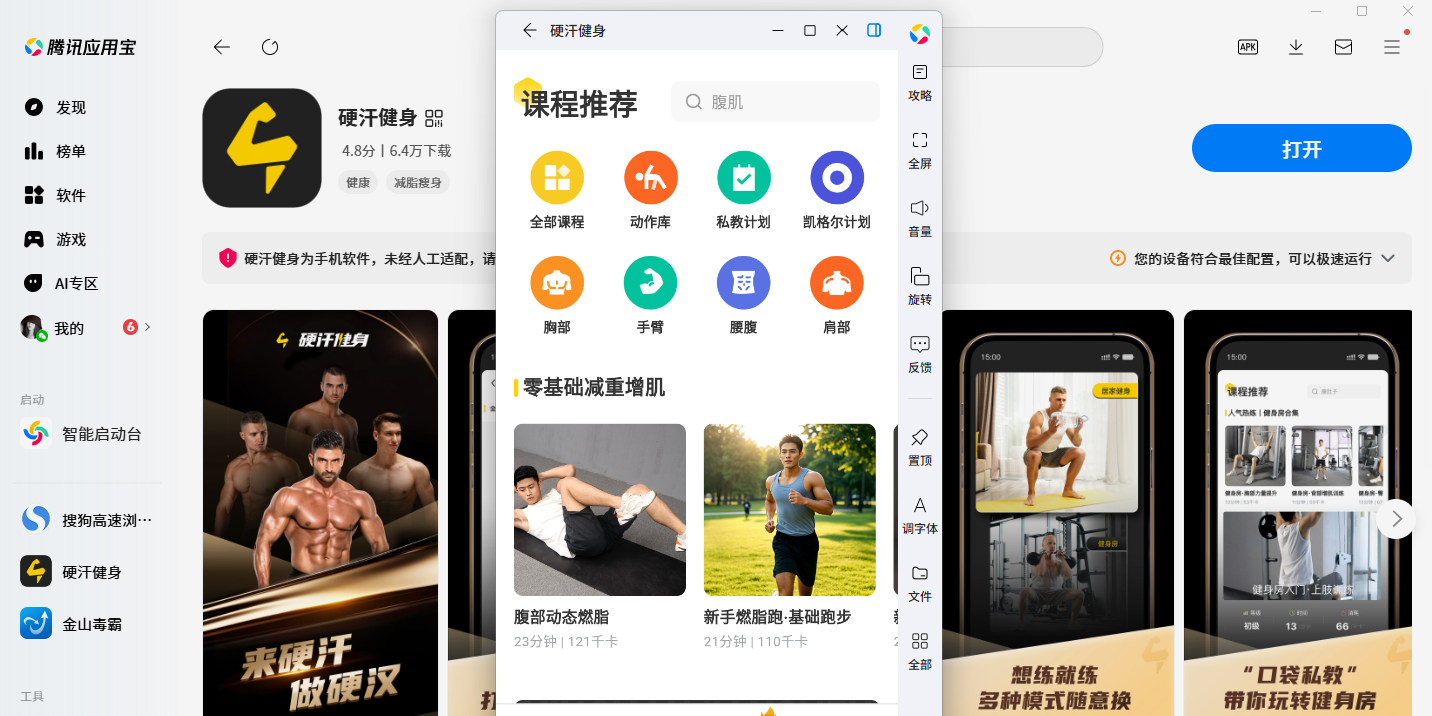Click 课程推荐 heading
This screenshot has width=1432, height=716.
click(x=579, y=103)
